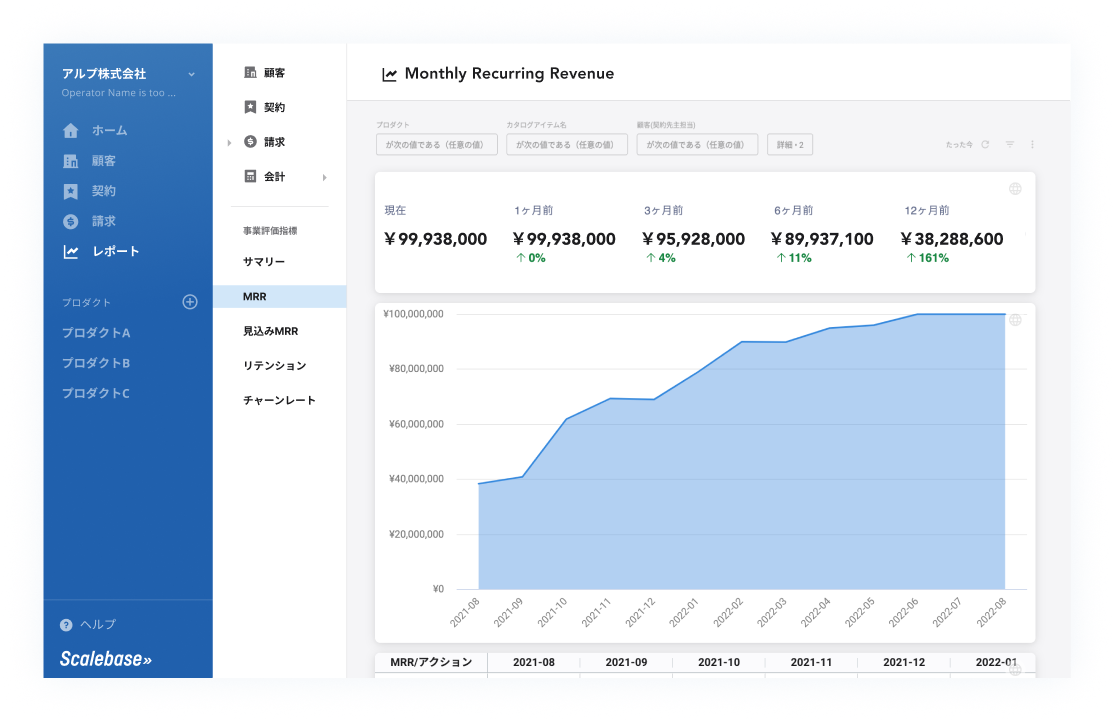Click the 契約 star icon in blue sidebar
This screenshot has height=722, width=1115.
coord(70,191)
